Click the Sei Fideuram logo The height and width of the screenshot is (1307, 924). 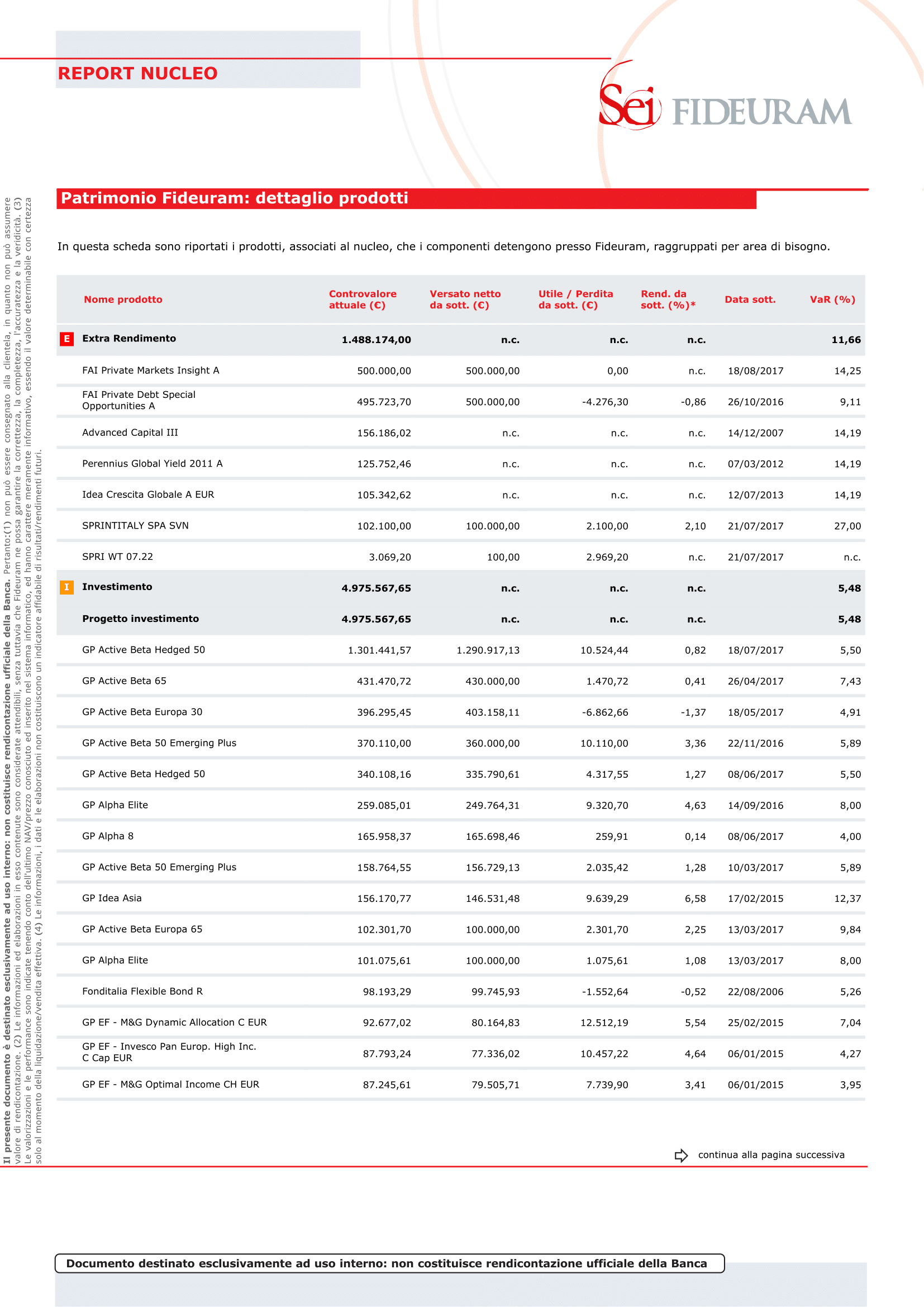point(726,97)
